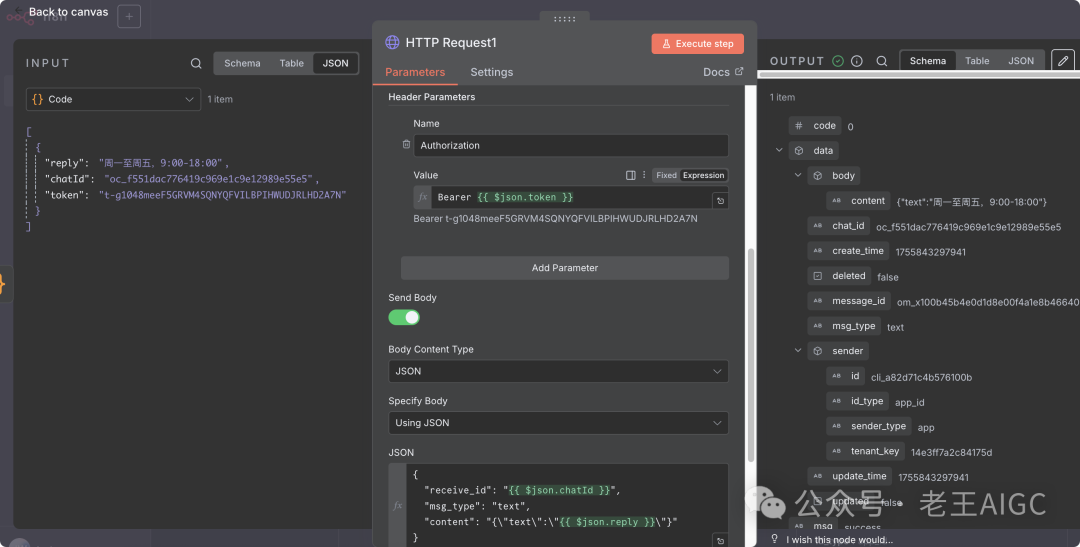
Task: Click the tenant_key field pill
Action: tap(866, 451)
